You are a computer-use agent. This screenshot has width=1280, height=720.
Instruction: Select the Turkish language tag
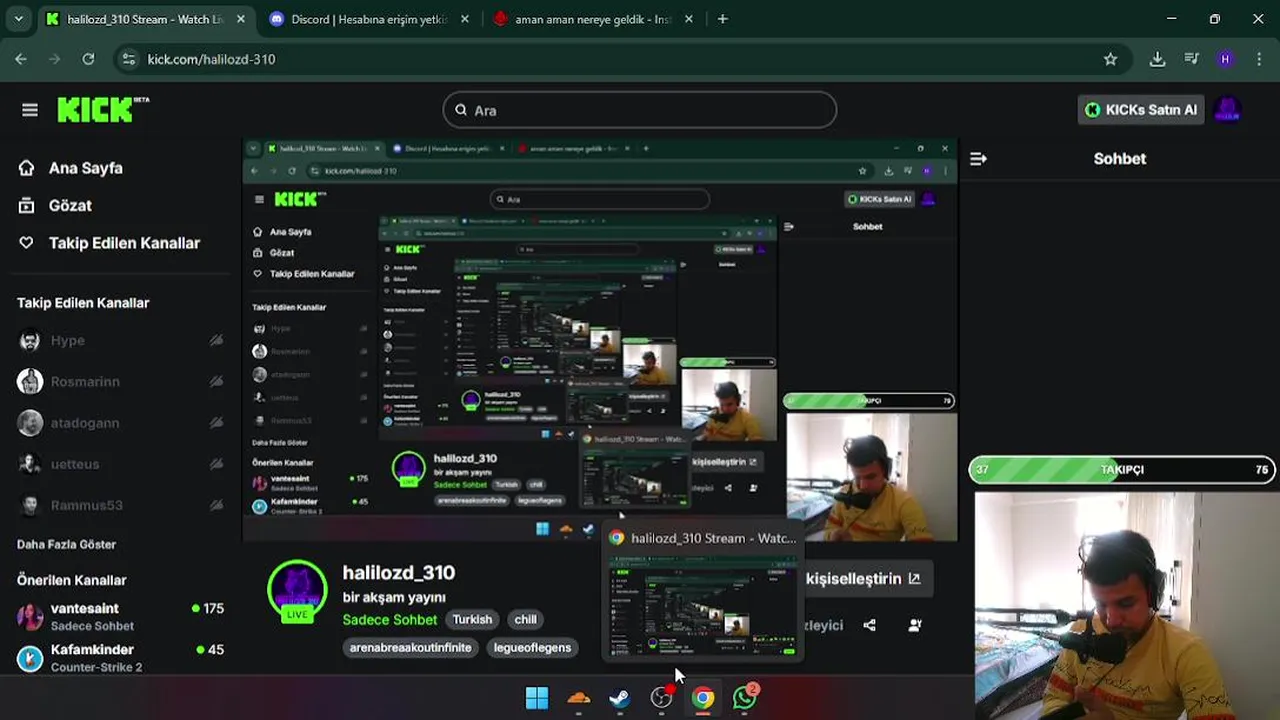(x=472, y=620)
